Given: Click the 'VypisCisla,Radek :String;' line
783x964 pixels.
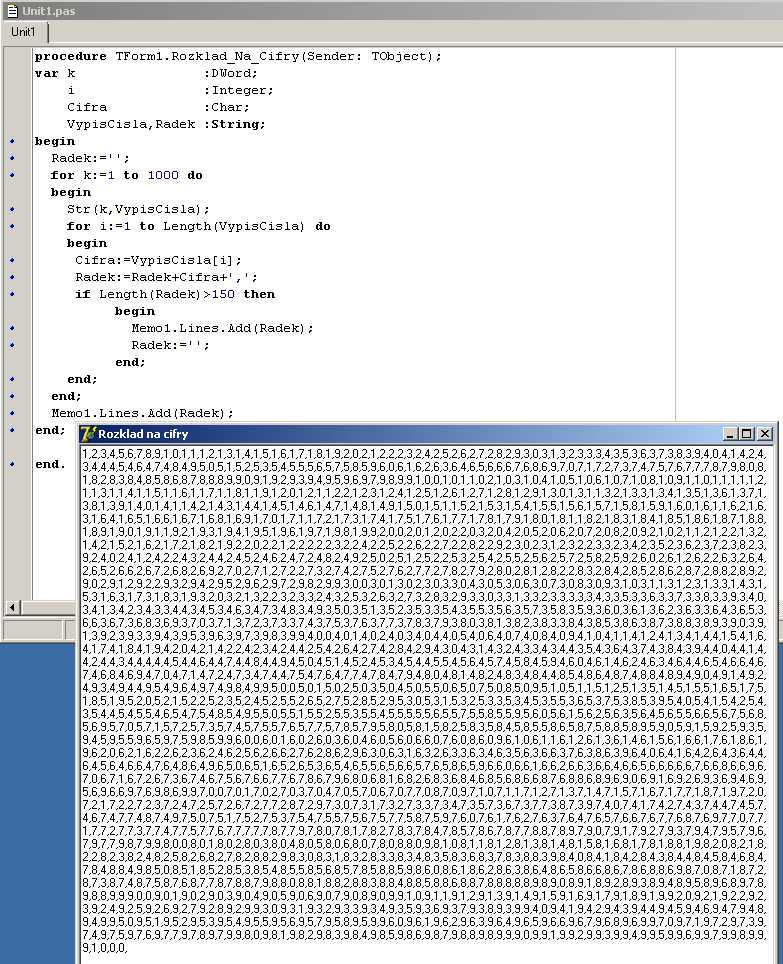Looking at the screenshot, I should coord(166,124).
